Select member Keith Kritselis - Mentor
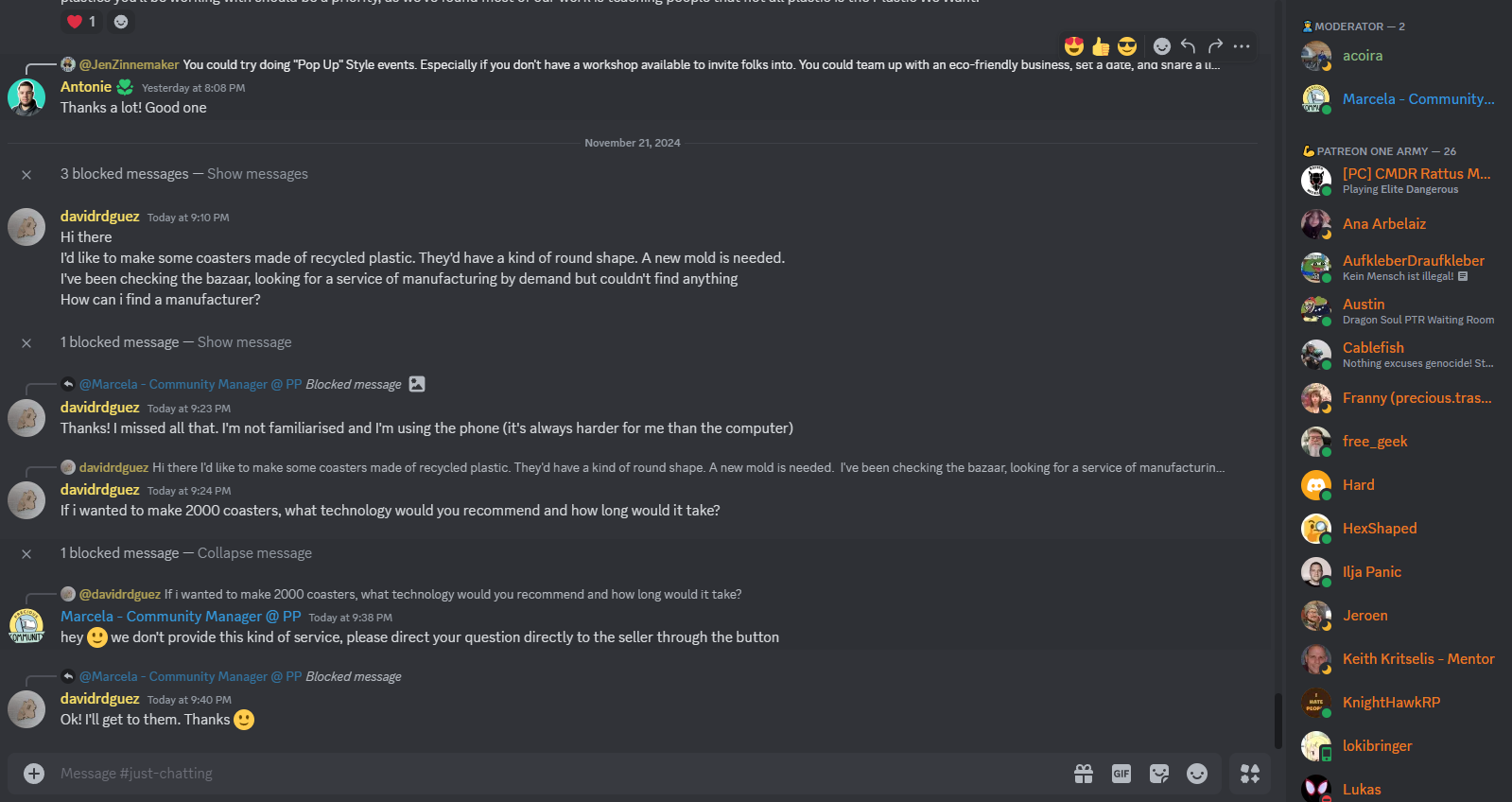Image resolution: width=1512 pixels, height=802 pixels. tap(1417, 659)
